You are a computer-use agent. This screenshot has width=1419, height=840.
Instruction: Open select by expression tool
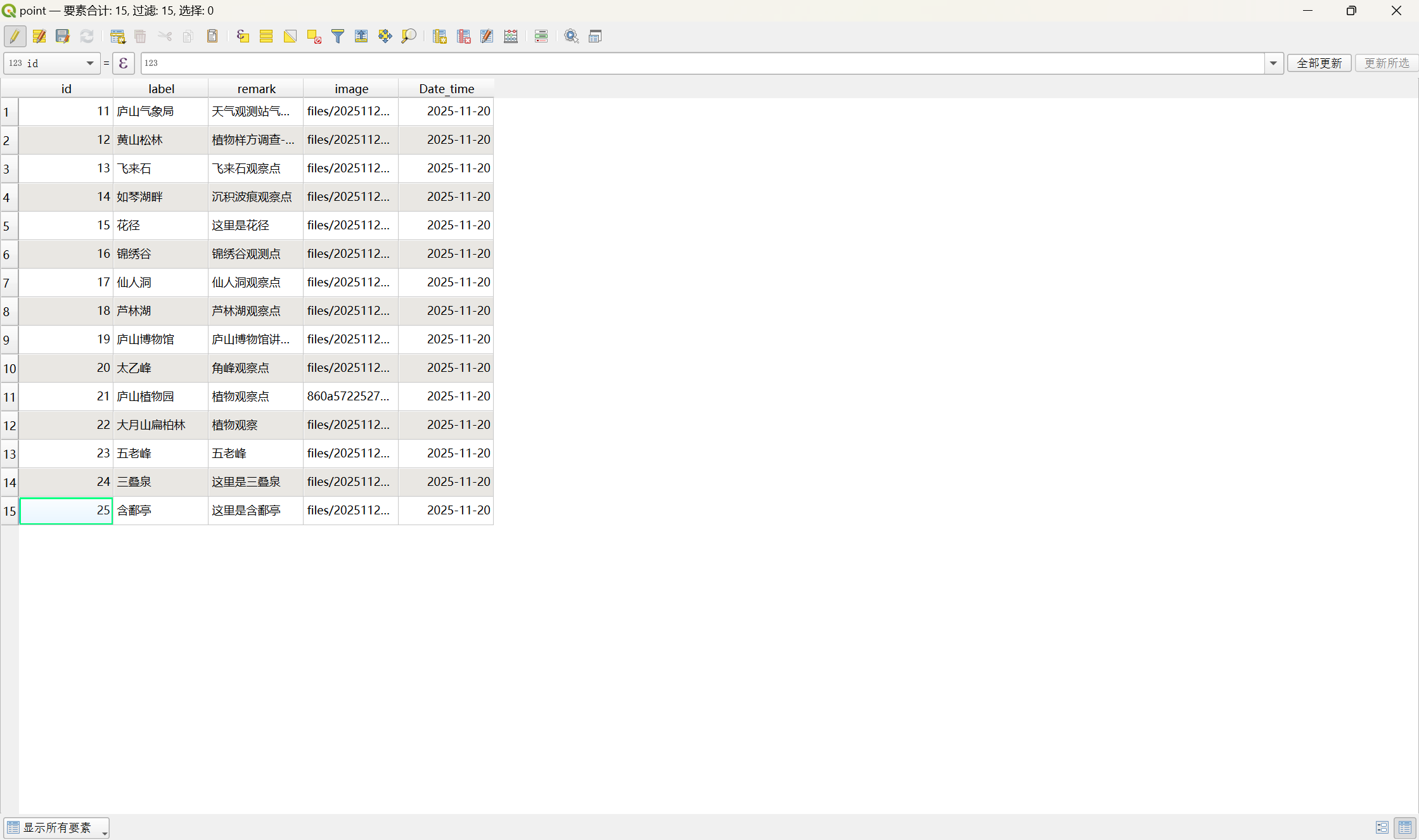pos(243,36)
